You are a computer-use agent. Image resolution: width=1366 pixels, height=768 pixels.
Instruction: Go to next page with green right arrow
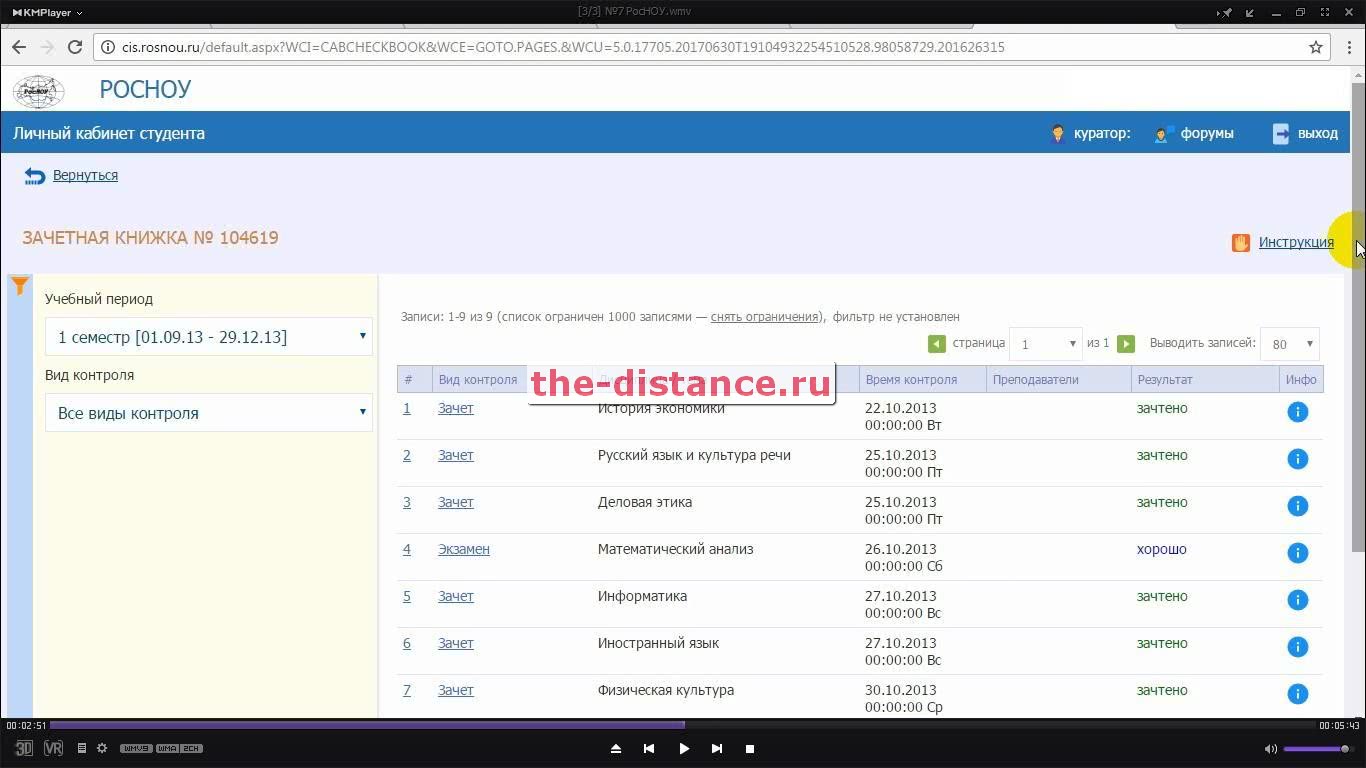[1126, 344]
